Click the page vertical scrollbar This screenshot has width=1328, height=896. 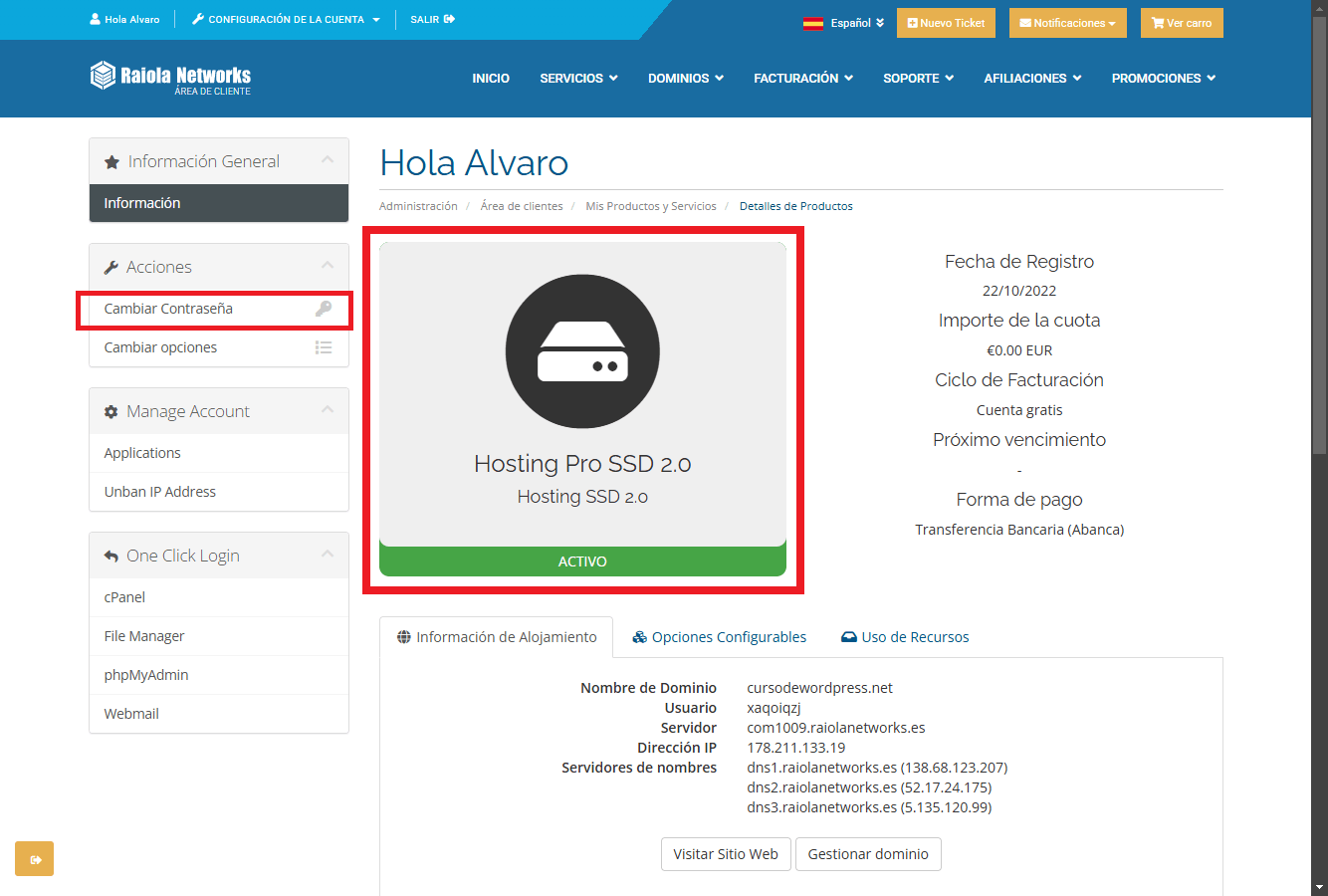1320,234
